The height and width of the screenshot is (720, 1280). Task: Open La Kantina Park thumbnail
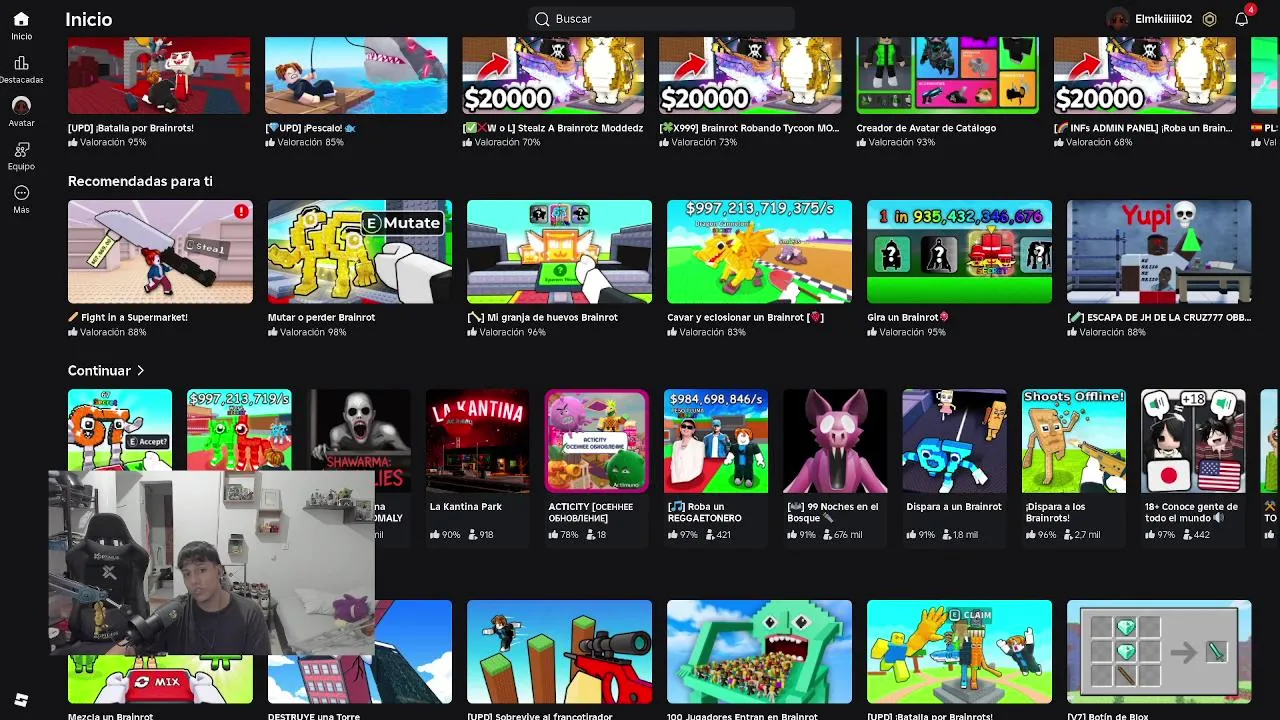(x=478, y=441)
